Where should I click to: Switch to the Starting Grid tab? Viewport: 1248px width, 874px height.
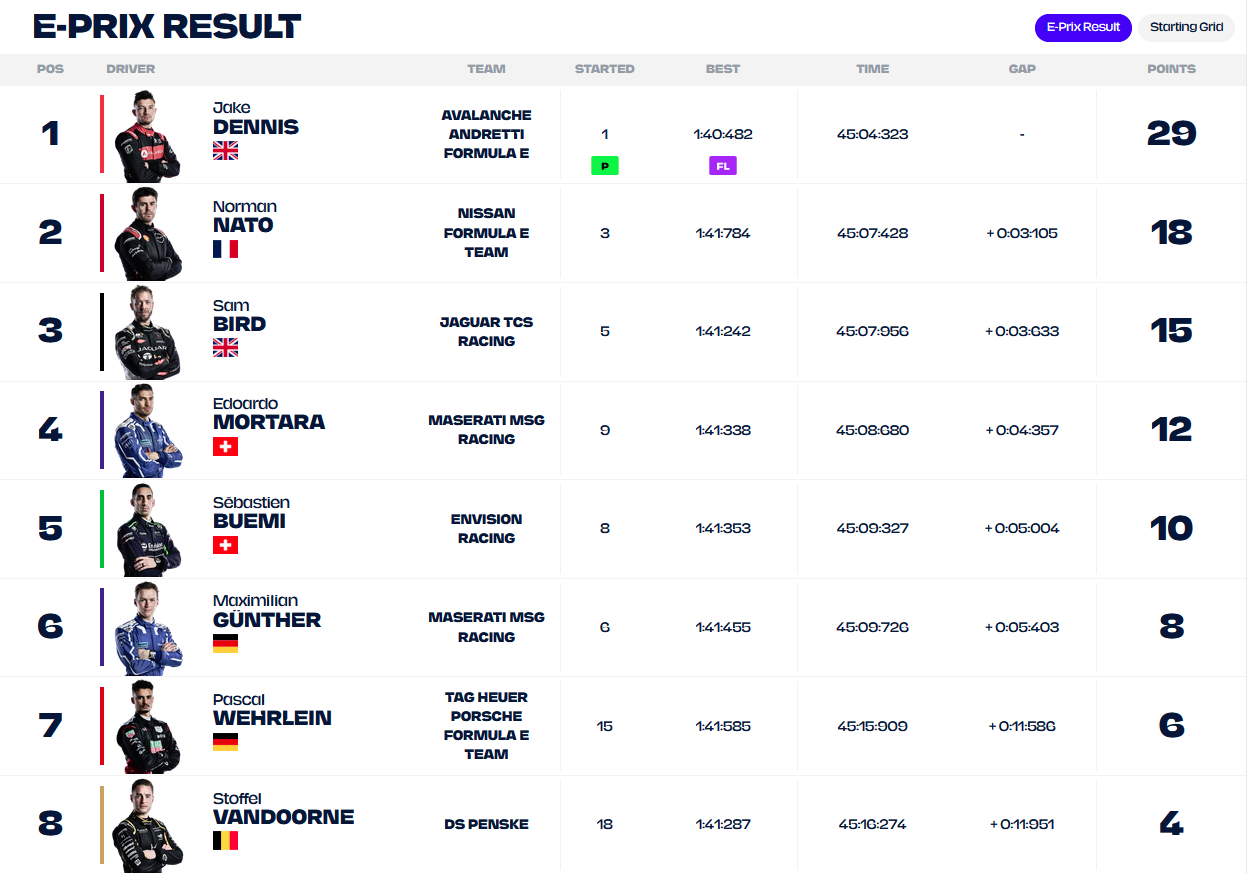[x=1186, y=27]
